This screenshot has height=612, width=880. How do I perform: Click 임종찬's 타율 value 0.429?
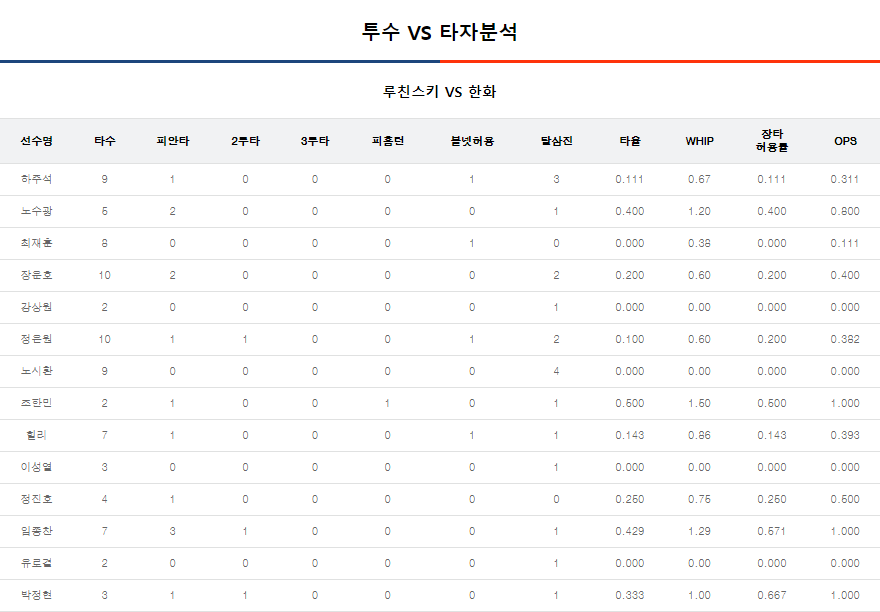point(630,531)
